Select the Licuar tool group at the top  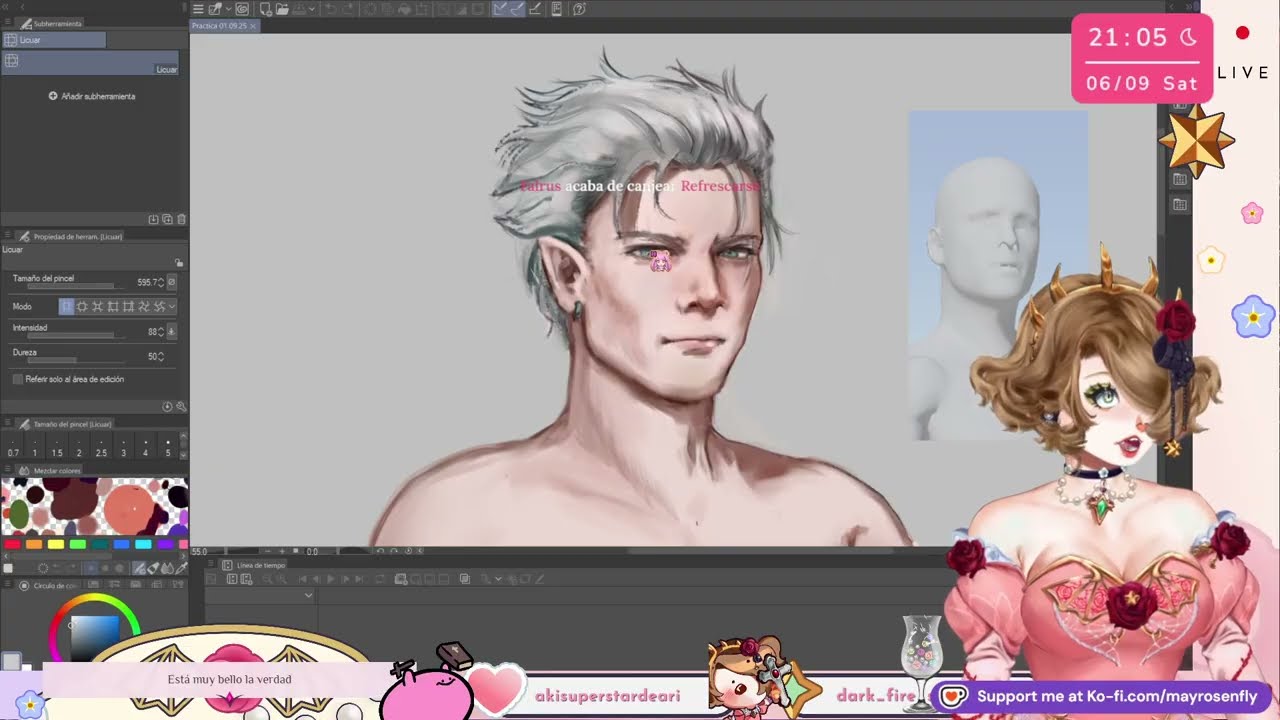(53, 40)
